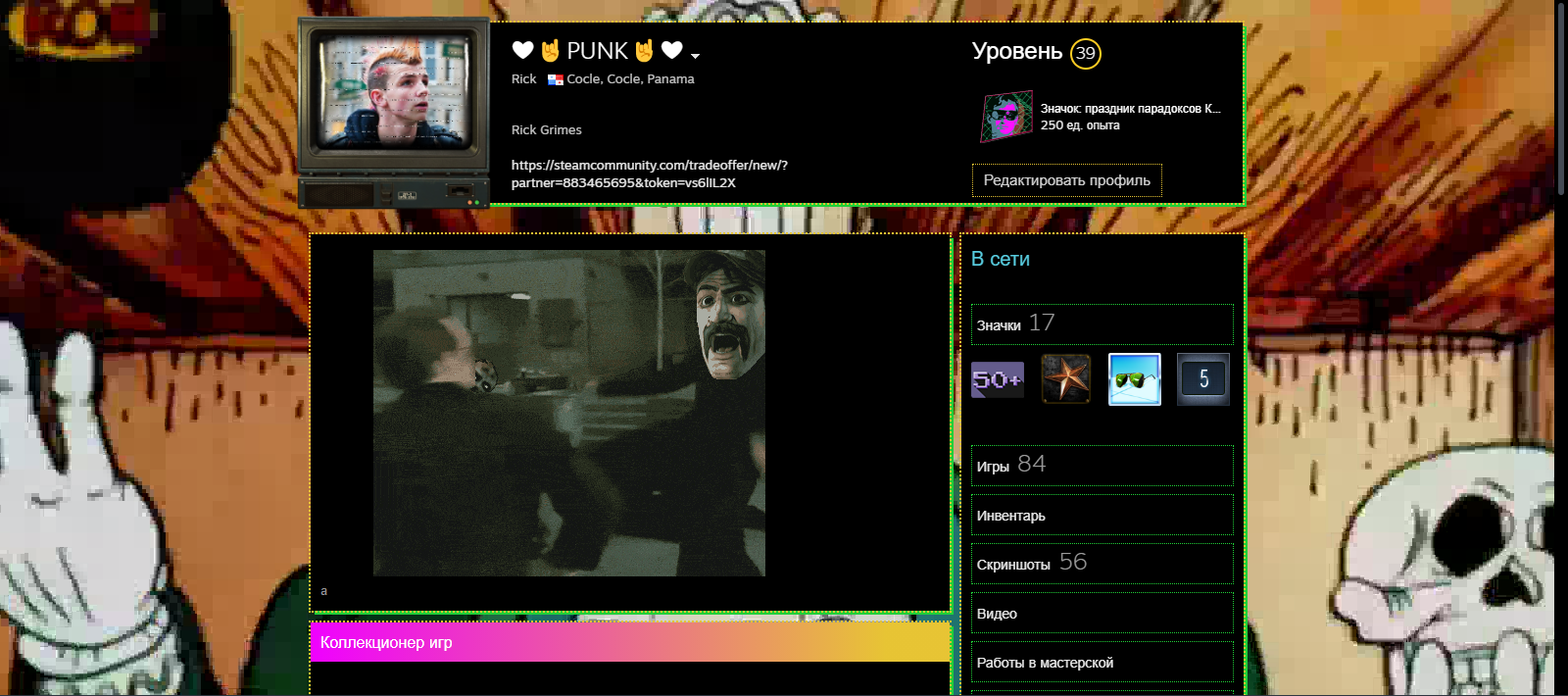Click the Уровень level heading
This screenshot has width=1568, height=696.
1016,51
